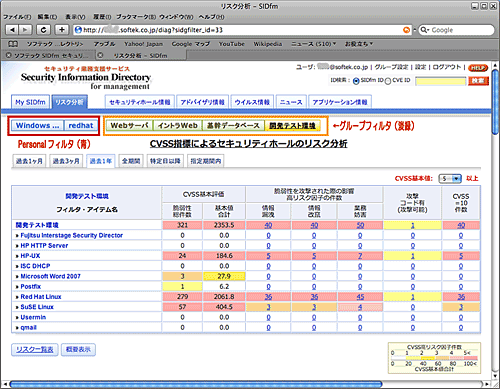Image resolution: width=500 pixels, height=389 pixels.
Task: Click the horizontal scrollbar at page bottom
Action: coord(195,384)
